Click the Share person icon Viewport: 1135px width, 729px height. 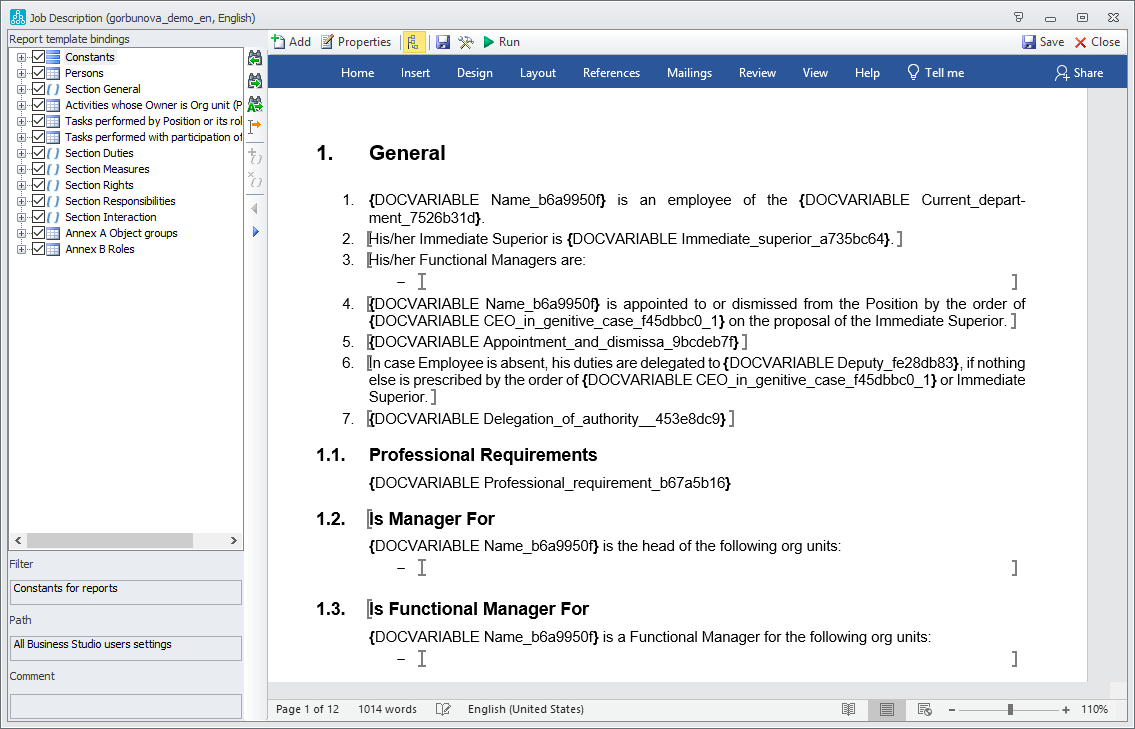click(x=1061, y=72)
